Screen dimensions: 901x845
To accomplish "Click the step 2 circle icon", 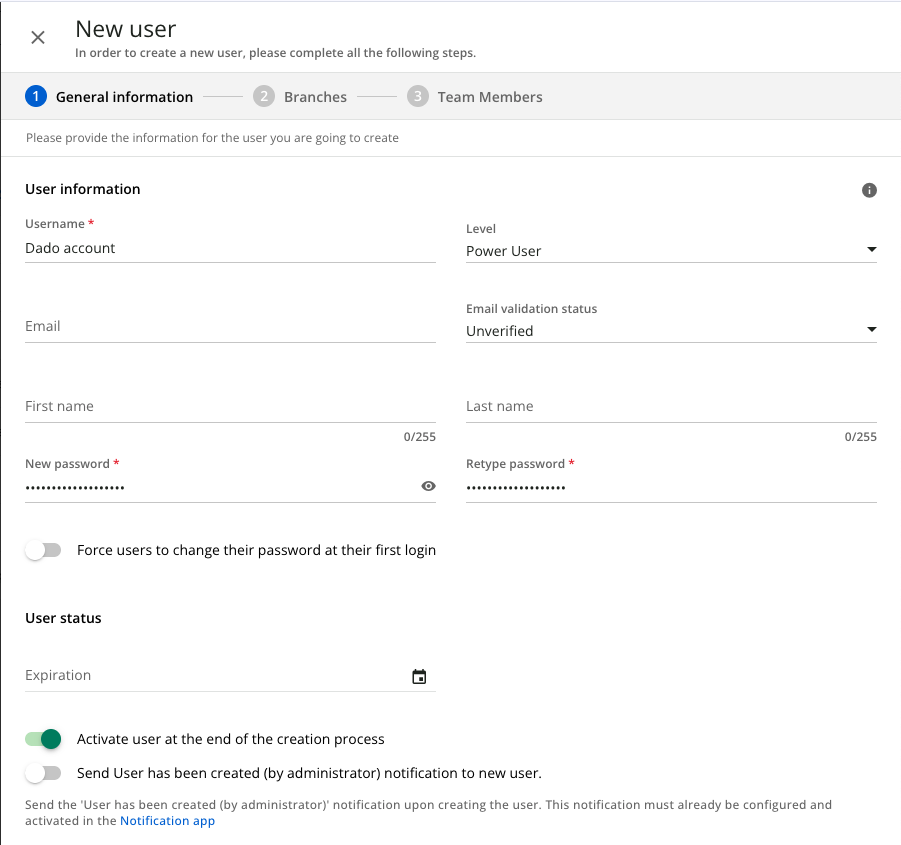I will [264, 97].
